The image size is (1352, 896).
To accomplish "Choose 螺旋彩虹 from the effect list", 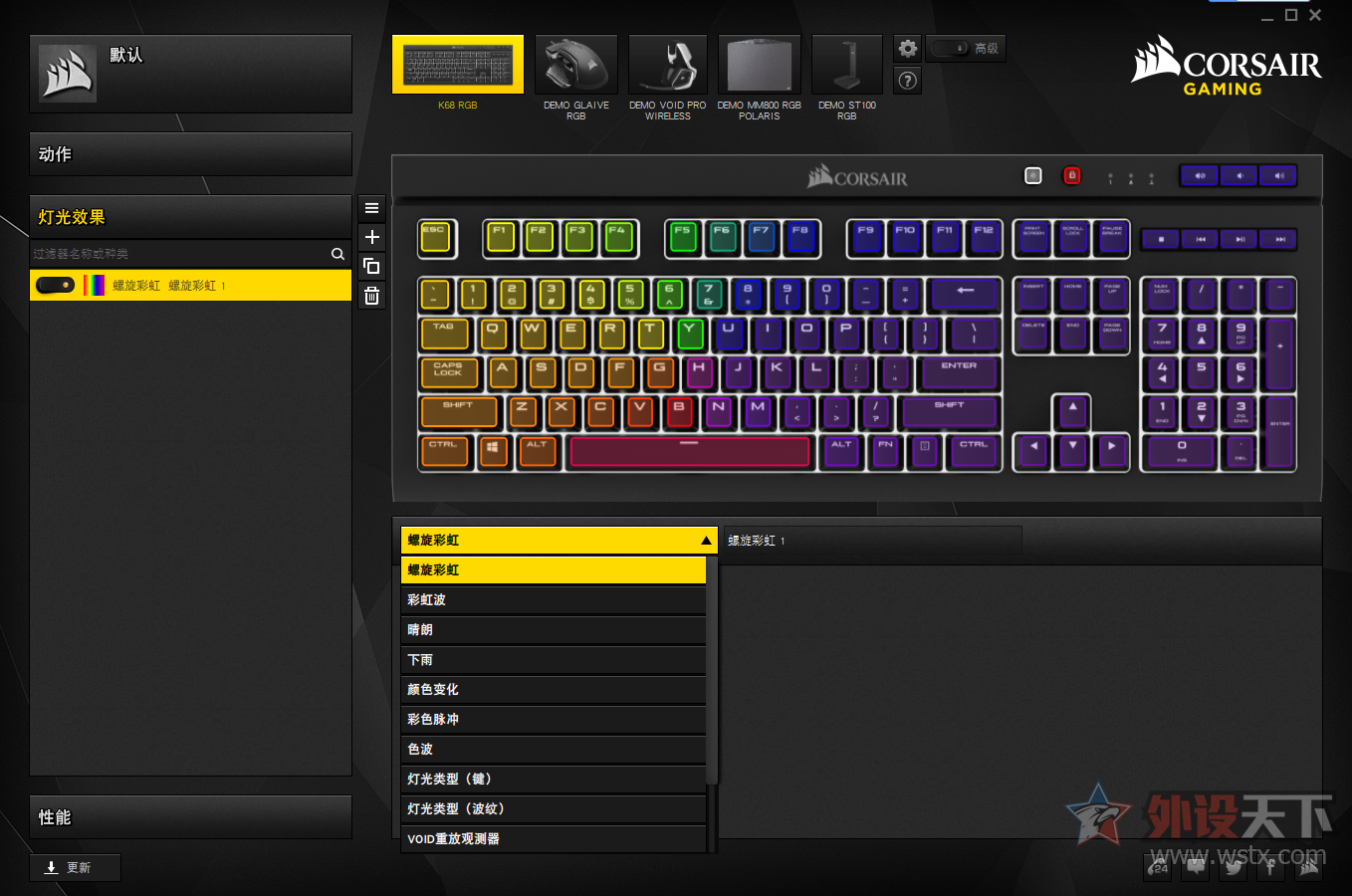I will pyautogui.click(x=554, y=570).
